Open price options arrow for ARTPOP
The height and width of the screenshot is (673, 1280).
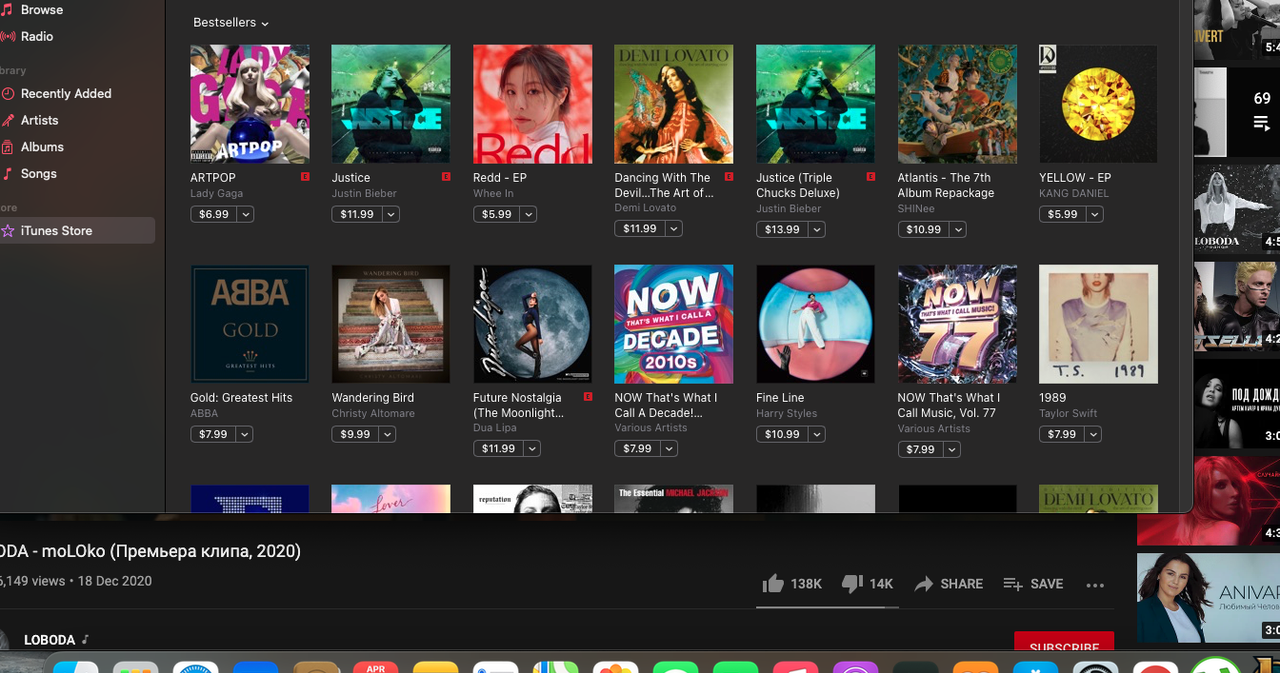click(246, 214)
